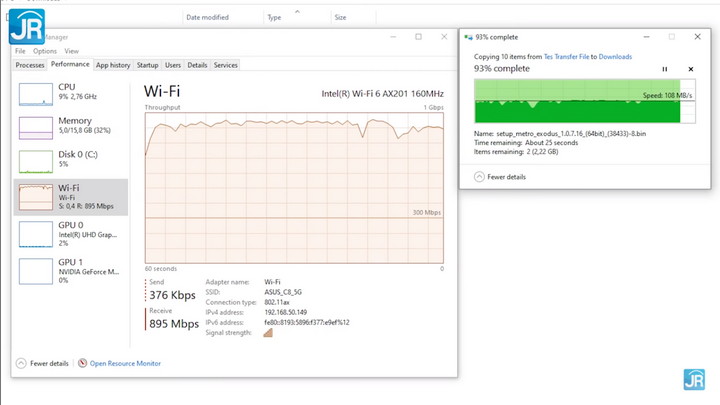Click the 895 Mbps receive value
720x405 pixels.
[174, 324]
